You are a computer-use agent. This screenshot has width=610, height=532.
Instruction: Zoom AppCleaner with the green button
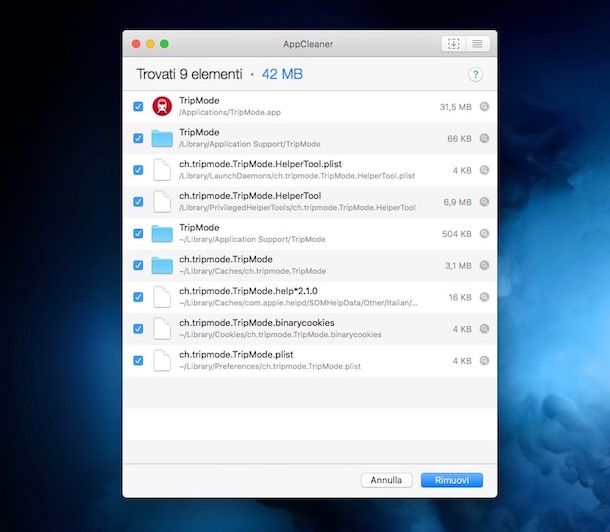point(164,44)
